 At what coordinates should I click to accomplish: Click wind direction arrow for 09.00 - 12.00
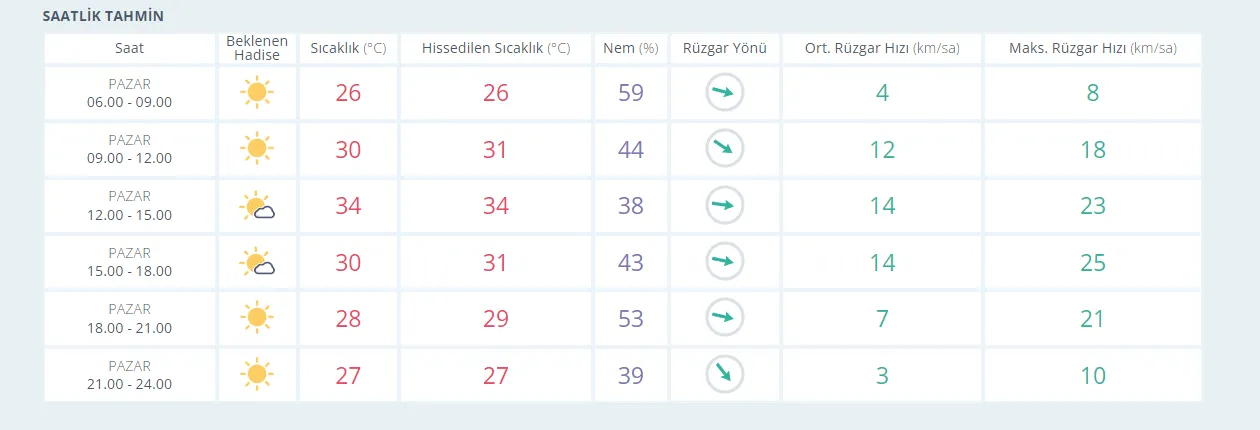725,150
